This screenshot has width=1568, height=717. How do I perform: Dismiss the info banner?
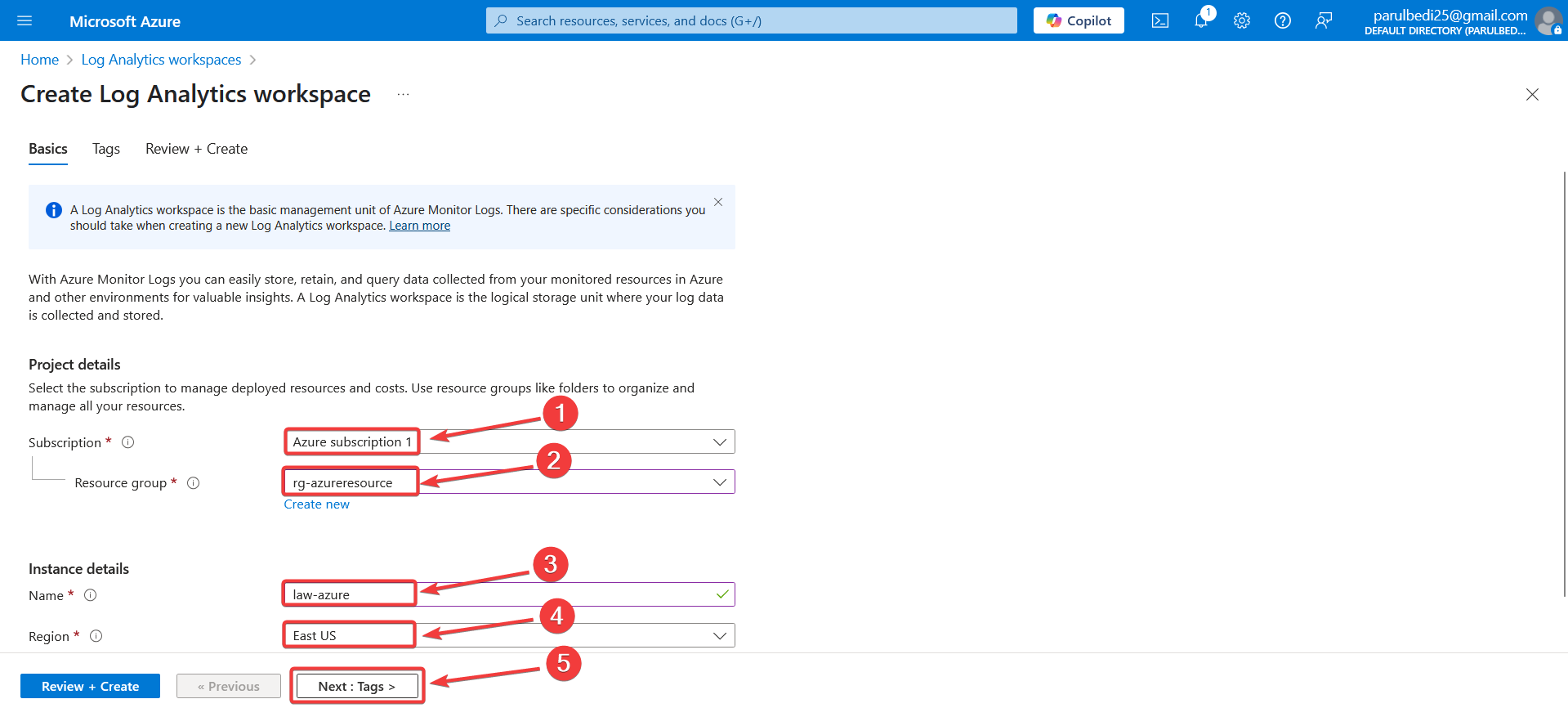[x=718, y=202]
